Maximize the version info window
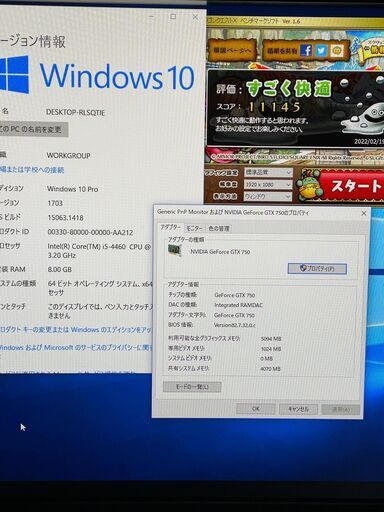The width and height of the screenshot is (384, 512). point(173,16)
